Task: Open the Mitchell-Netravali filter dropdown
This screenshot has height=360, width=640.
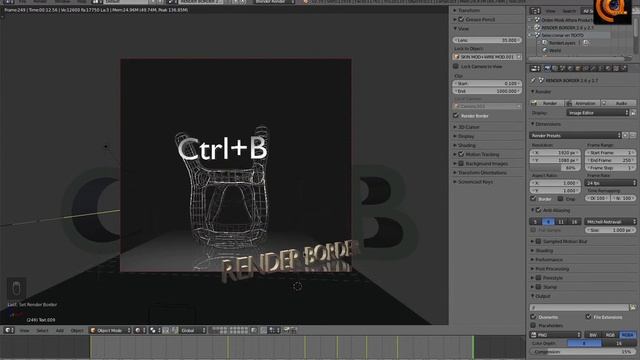Action: point(611,222)
